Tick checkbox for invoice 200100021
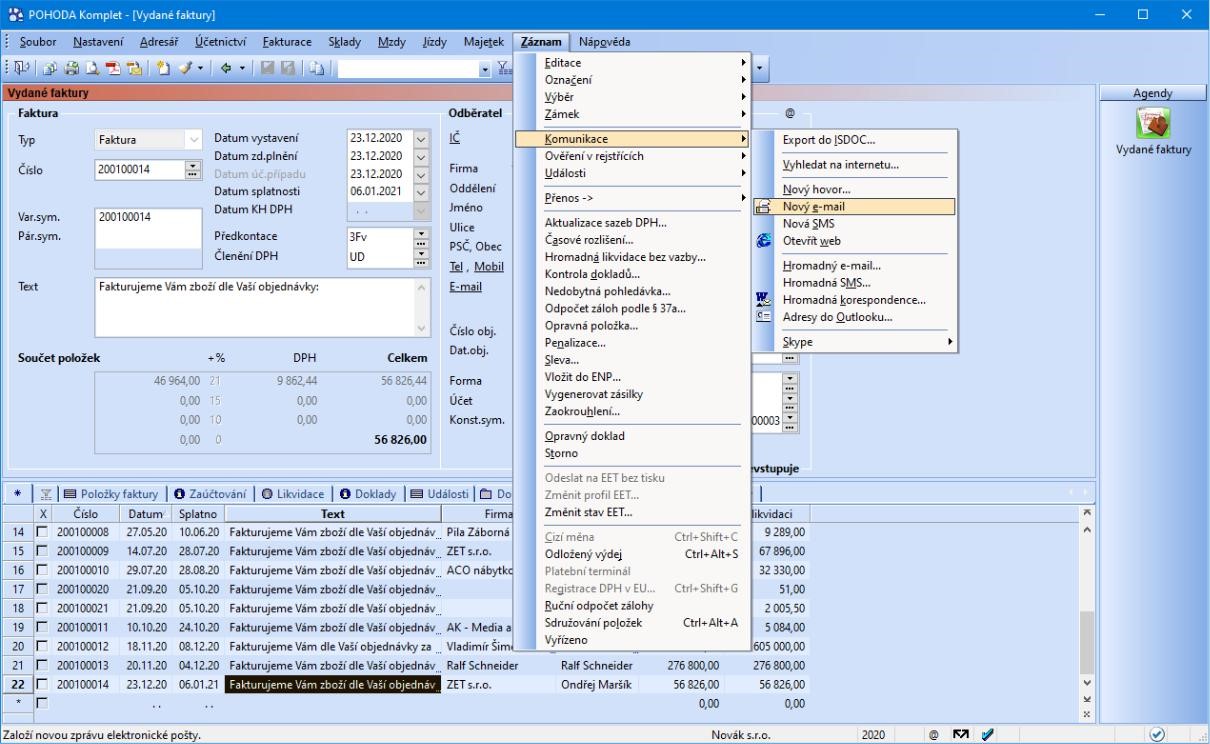 coord(44,608)
